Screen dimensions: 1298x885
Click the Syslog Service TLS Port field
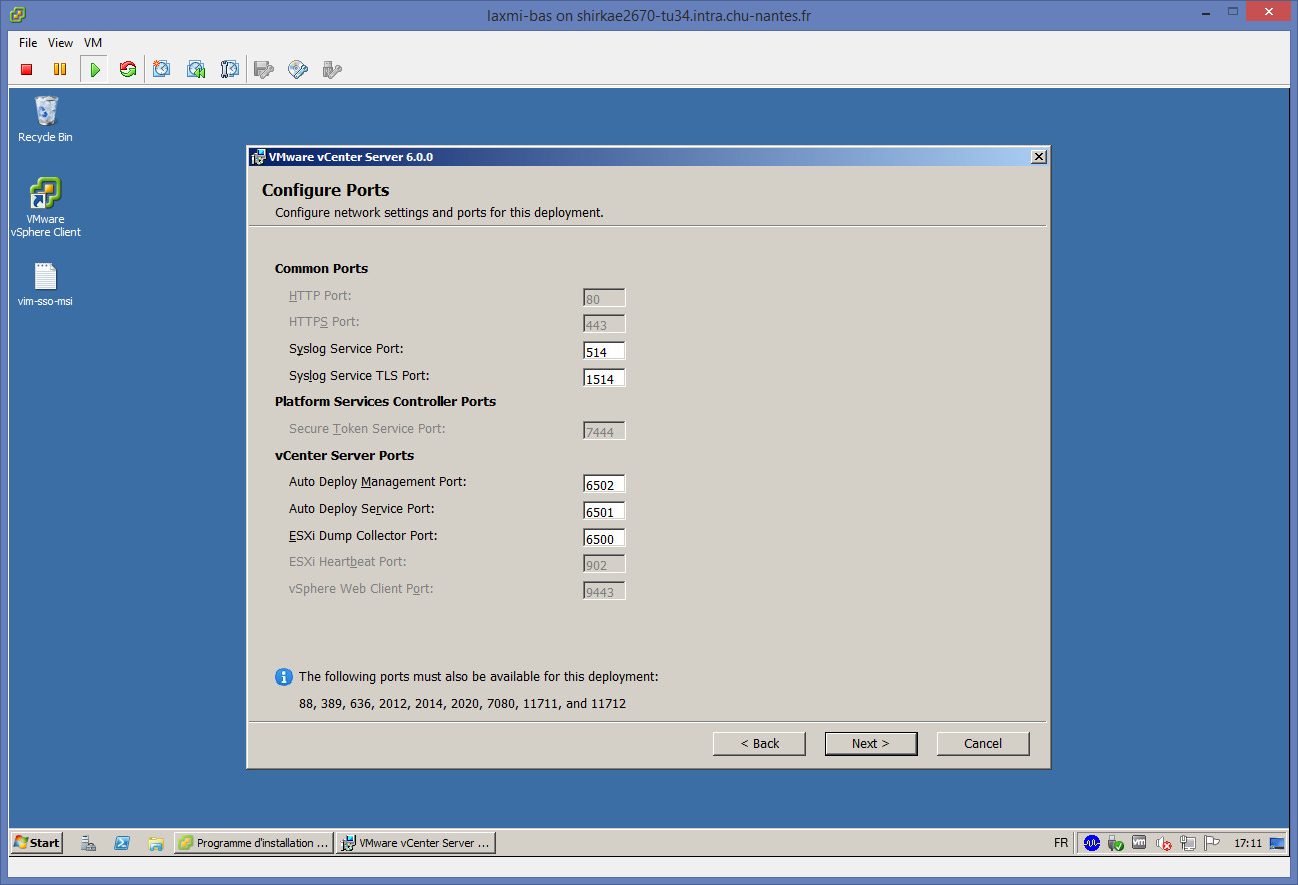point(604,378)
